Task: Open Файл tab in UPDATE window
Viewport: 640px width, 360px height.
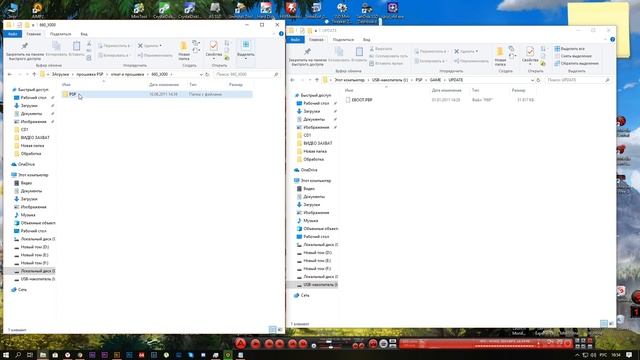Action: (x=295, y=40)
